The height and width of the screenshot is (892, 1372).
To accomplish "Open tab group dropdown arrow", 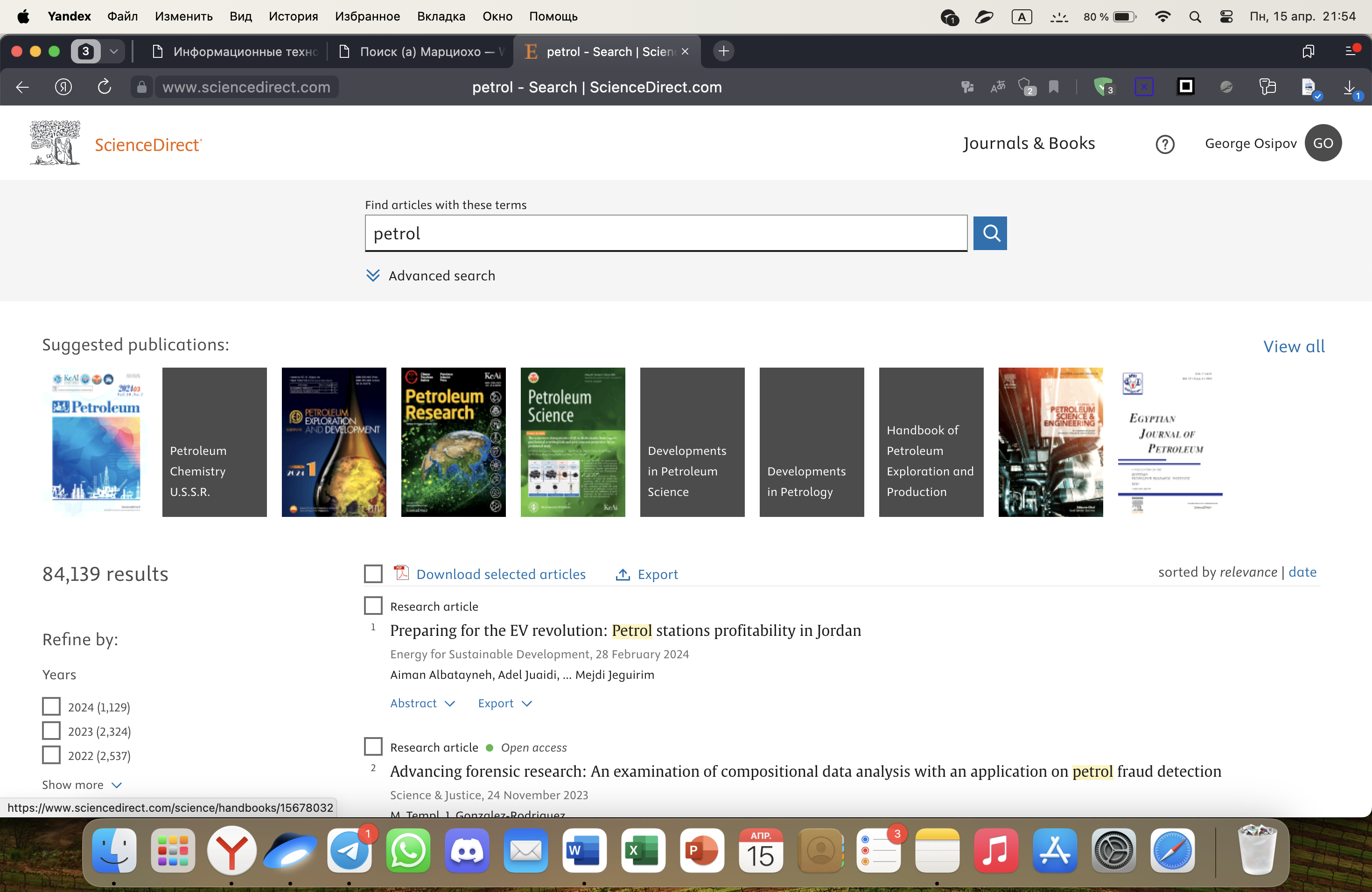I will point(113,51).
